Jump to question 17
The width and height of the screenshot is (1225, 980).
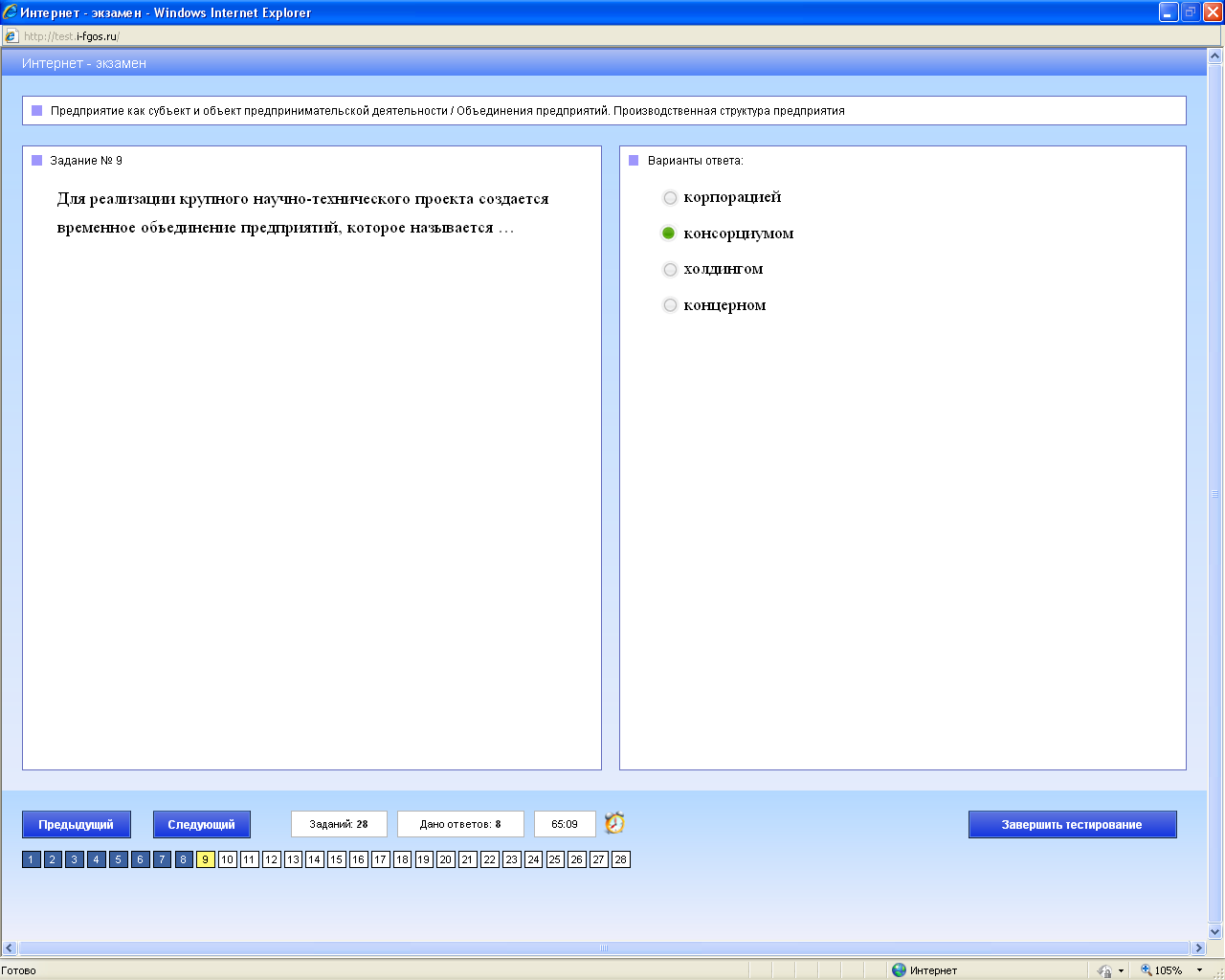tap(380, 859)
